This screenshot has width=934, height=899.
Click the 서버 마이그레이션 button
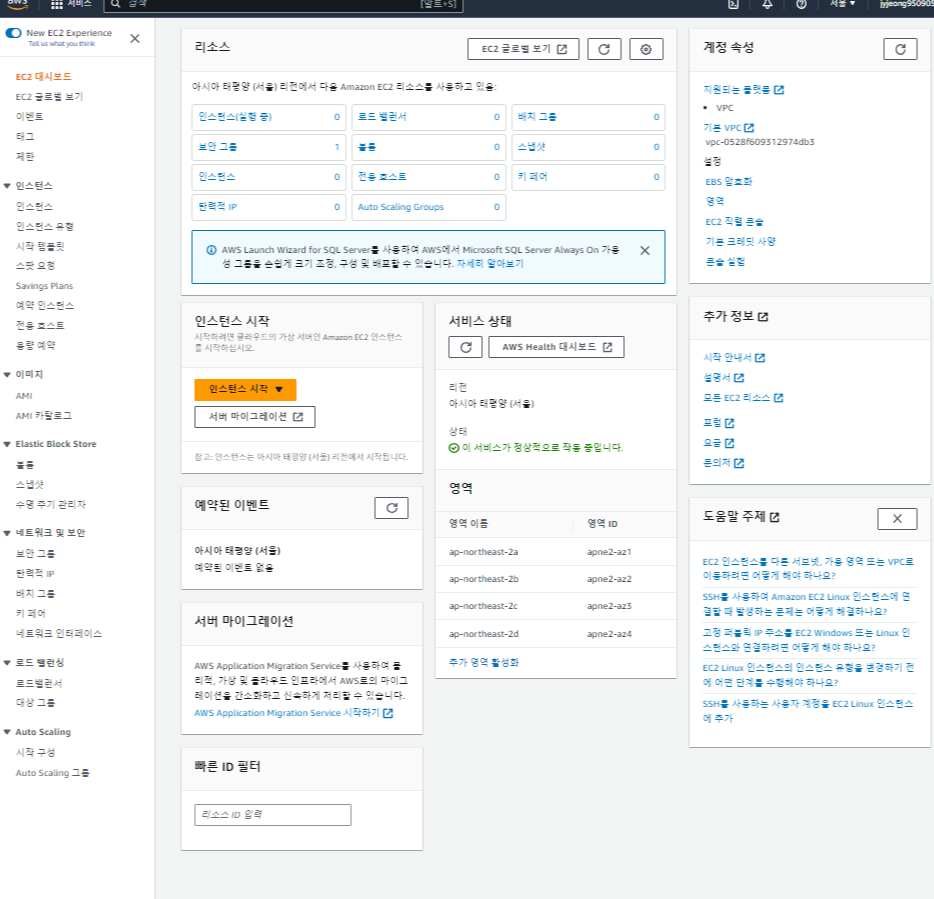255,417
